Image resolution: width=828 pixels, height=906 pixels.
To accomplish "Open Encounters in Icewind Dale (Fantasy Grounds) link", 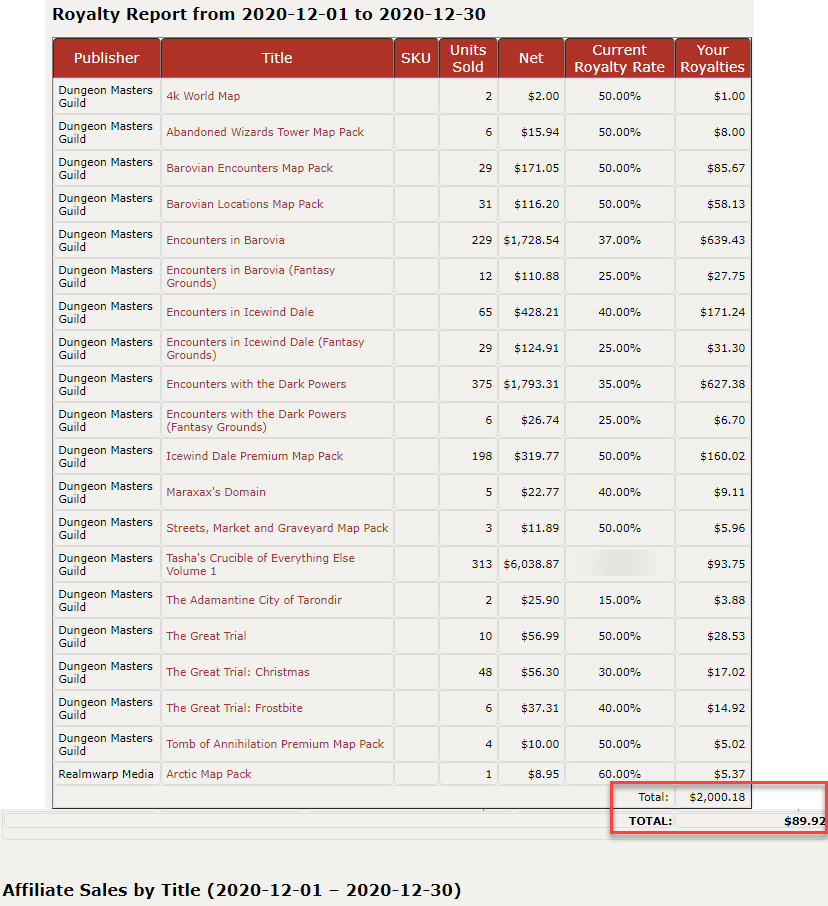I will [265, 348].
